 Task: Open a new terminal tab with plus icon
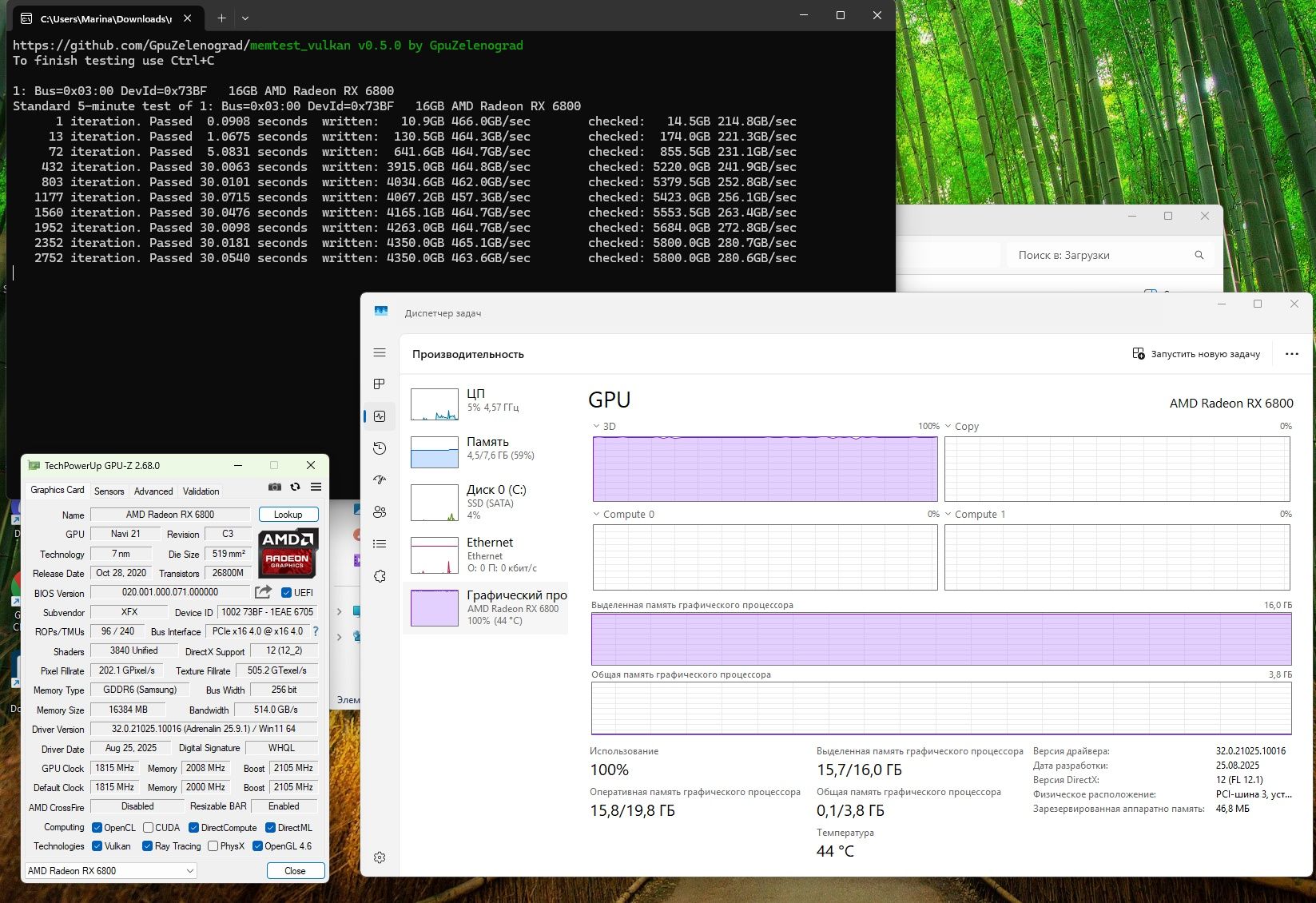point(221,18)
